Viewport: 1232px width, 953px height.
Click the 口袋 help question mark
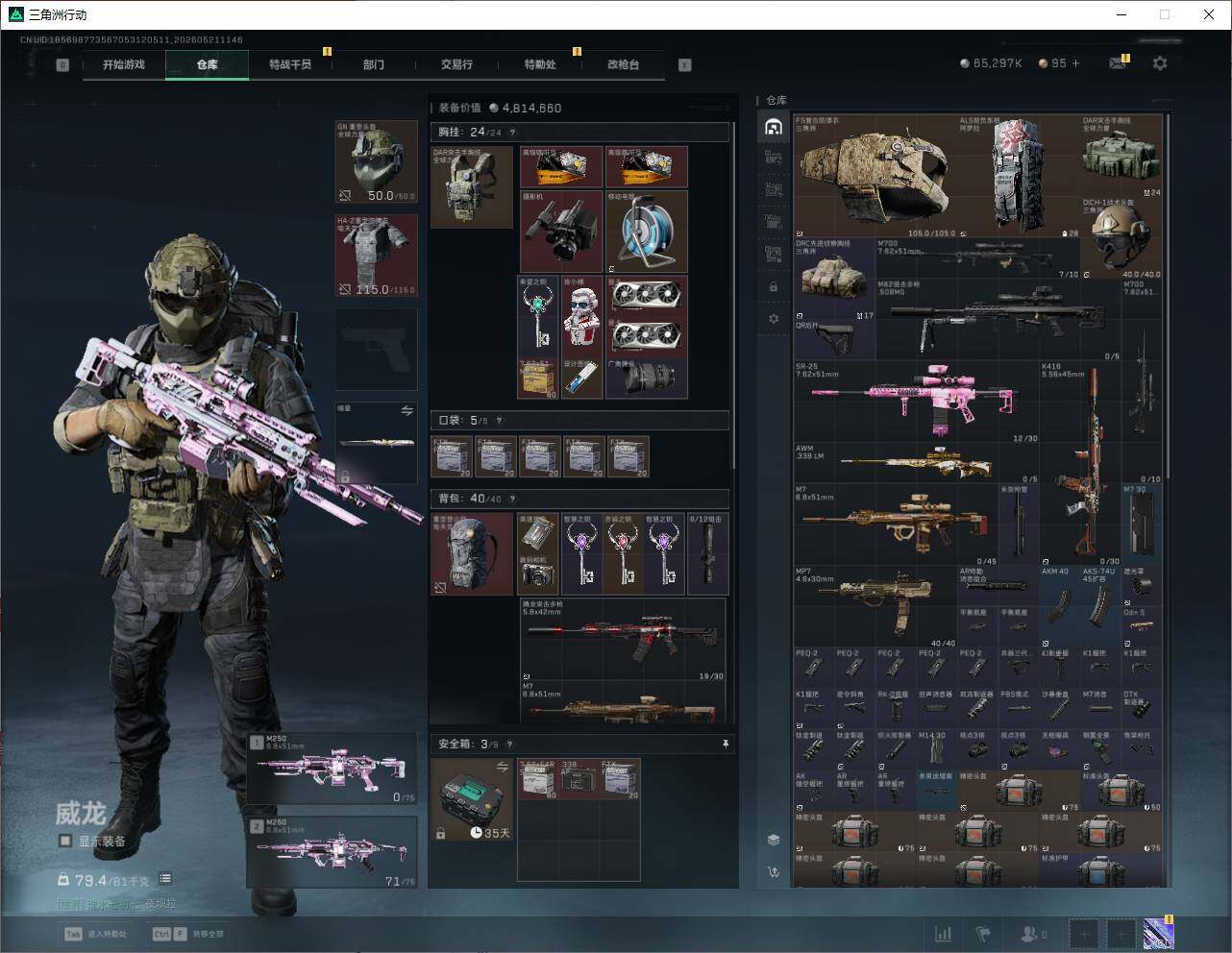pos(499,421)
